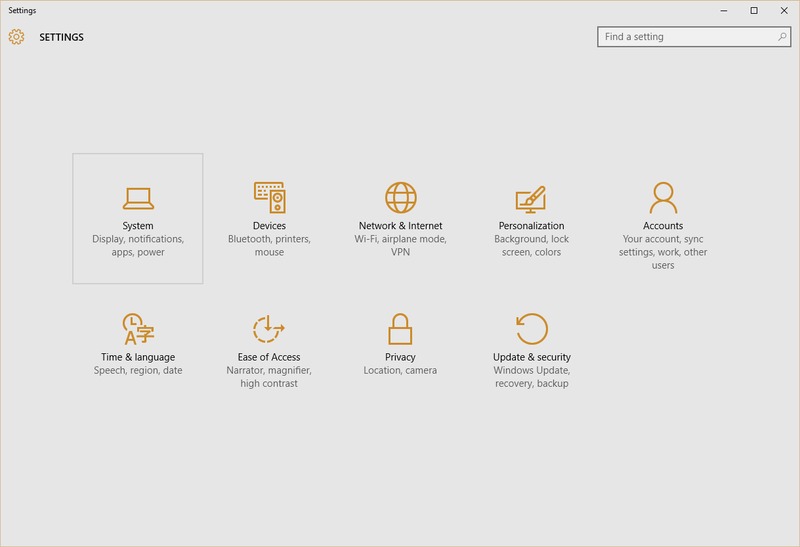The width and height of the screenshot is (800, 547).
Task: Open the Update & security refresh icon
Action: tap(531, 328)
